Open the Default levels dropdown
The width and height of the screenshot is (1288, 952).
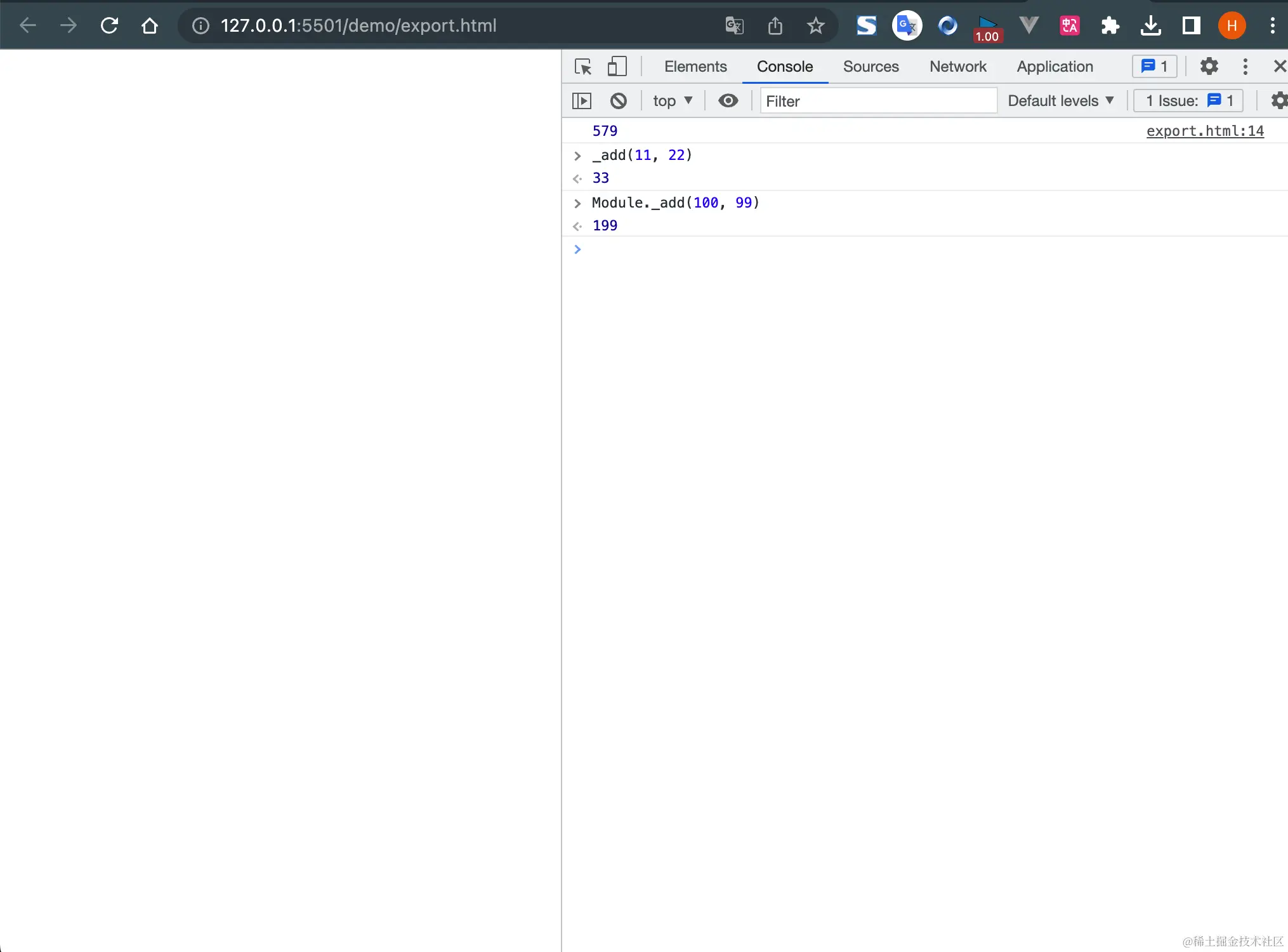[x=1060, y=100]
